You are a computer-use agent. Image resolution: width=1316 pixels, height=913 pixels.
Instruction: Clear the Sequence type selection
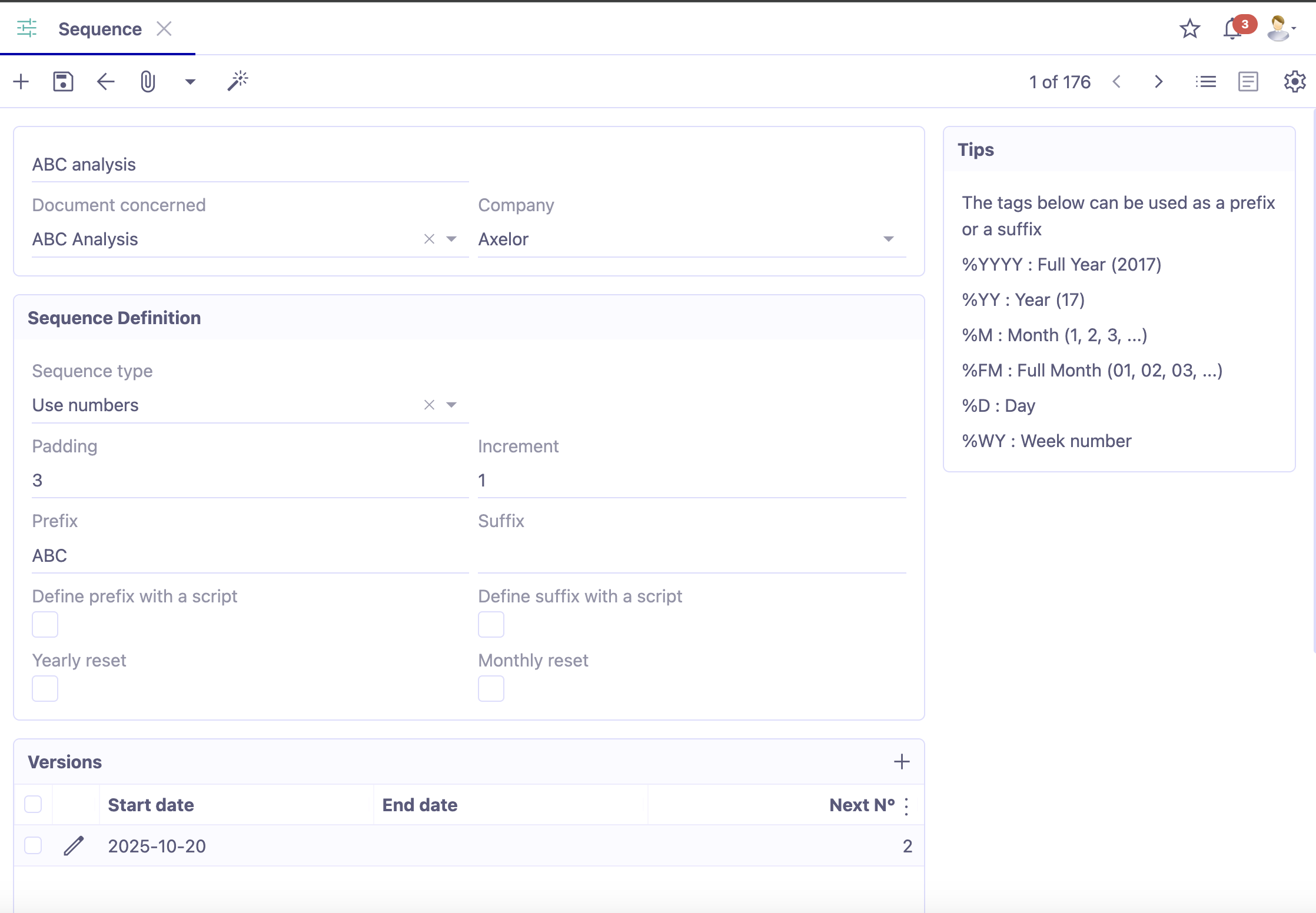(429, 405)
